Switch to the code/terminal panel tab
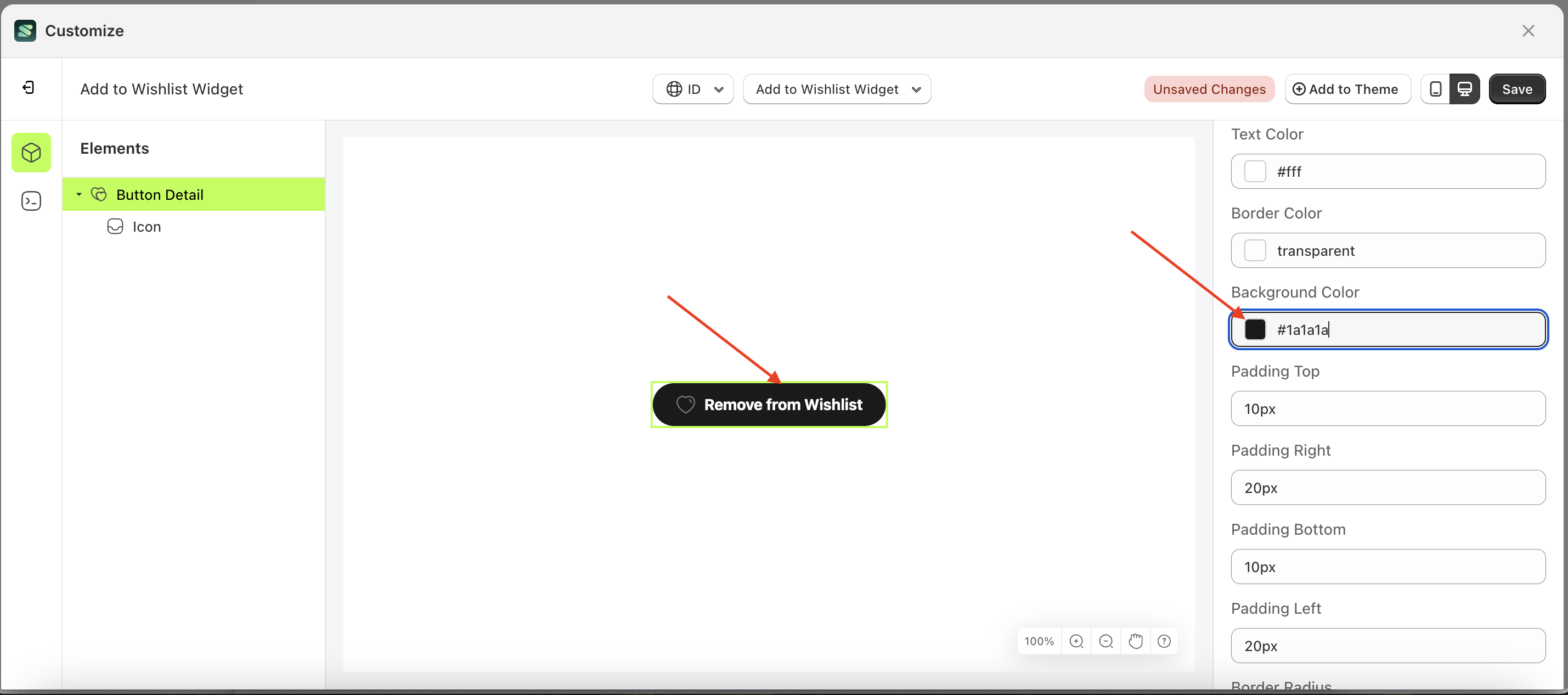 (31, 200)
